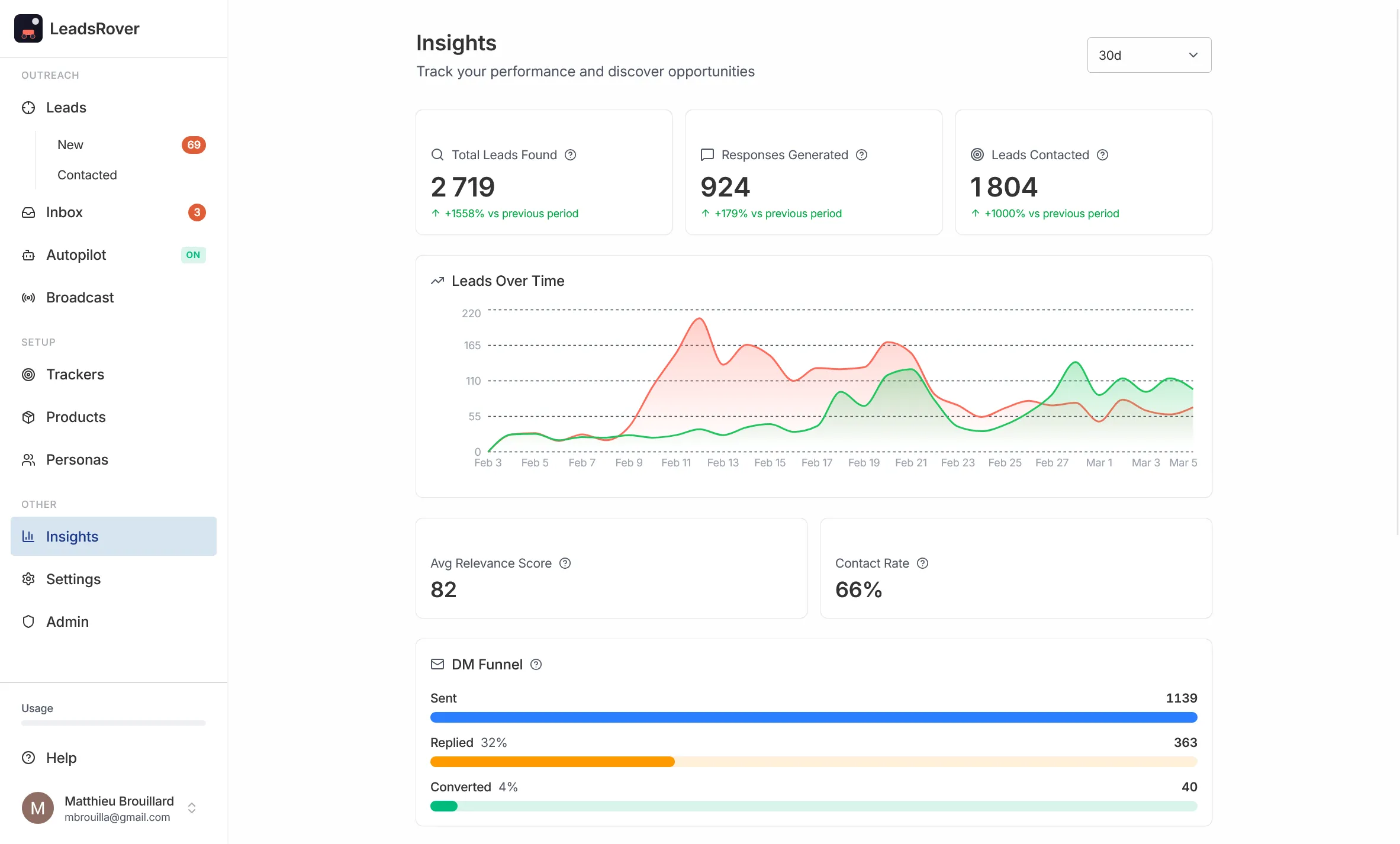Viewport: 1400px width, 844px height.
Task: Click the LeadsRover logo icon
Action: [x=28, y=28]
